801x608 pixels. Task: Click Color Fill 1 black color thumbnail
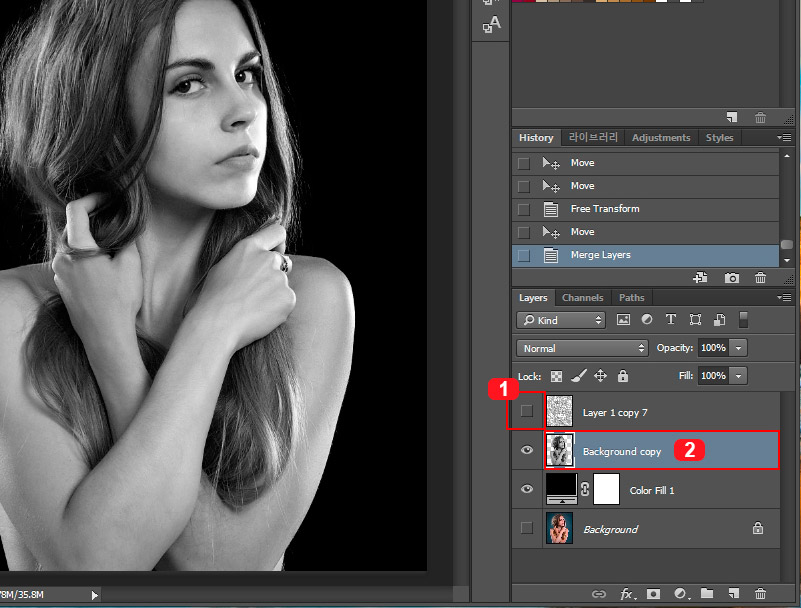561,489
